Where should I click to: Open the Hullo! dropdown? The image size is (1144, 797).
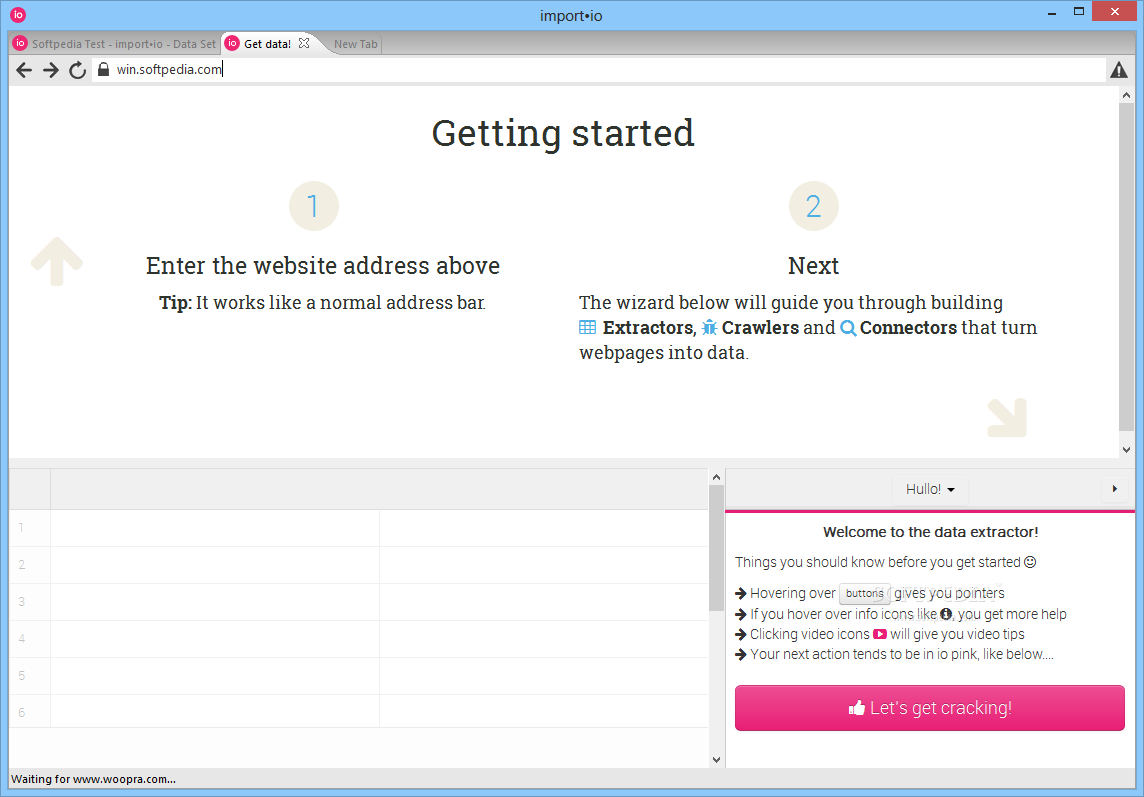[930, 489]
